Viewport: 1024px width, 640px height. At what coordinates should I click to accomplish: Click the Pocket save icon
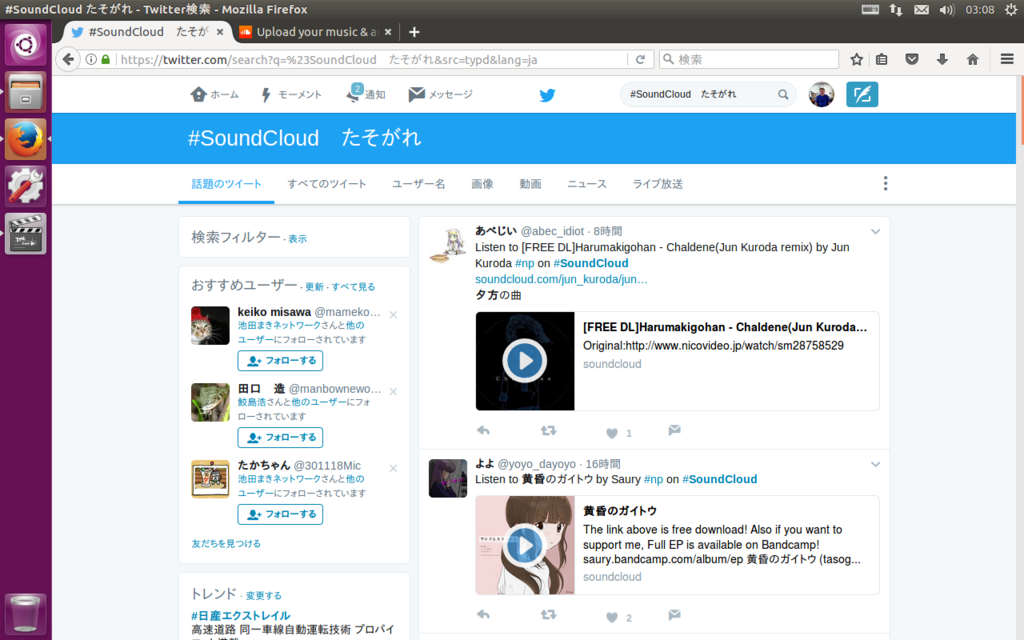(912, 59)
